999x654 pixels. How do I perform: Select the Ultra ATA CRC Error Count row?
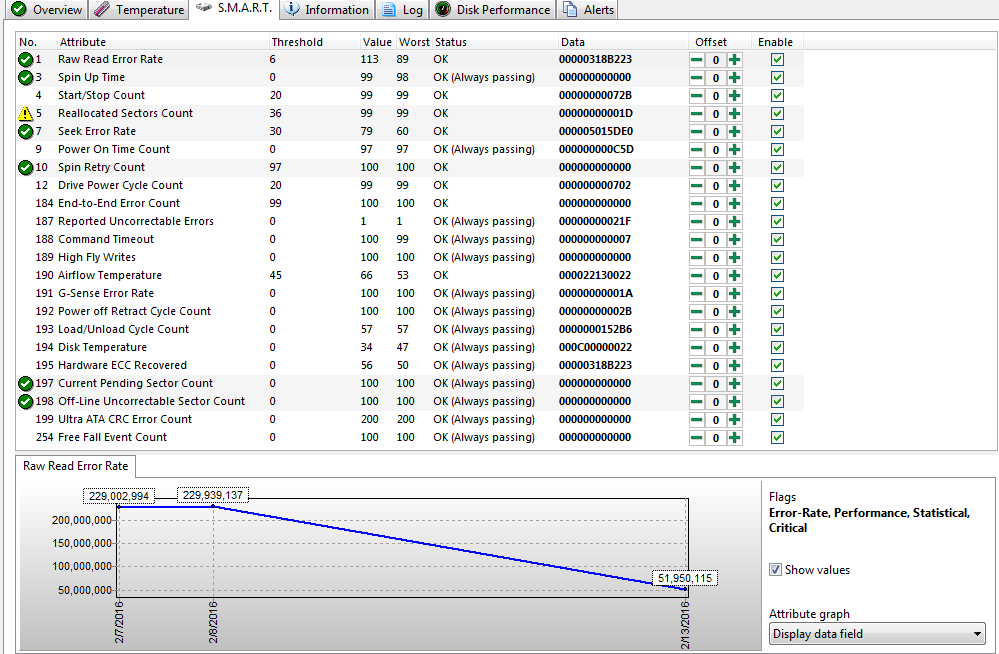(x=410, y=419)
